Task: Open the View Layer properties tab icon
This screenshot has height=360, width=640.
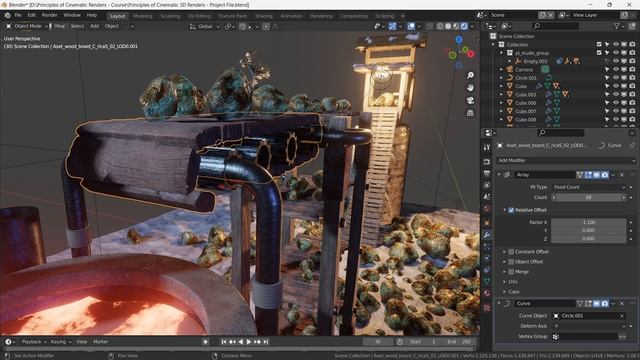Action: [487, 185]
